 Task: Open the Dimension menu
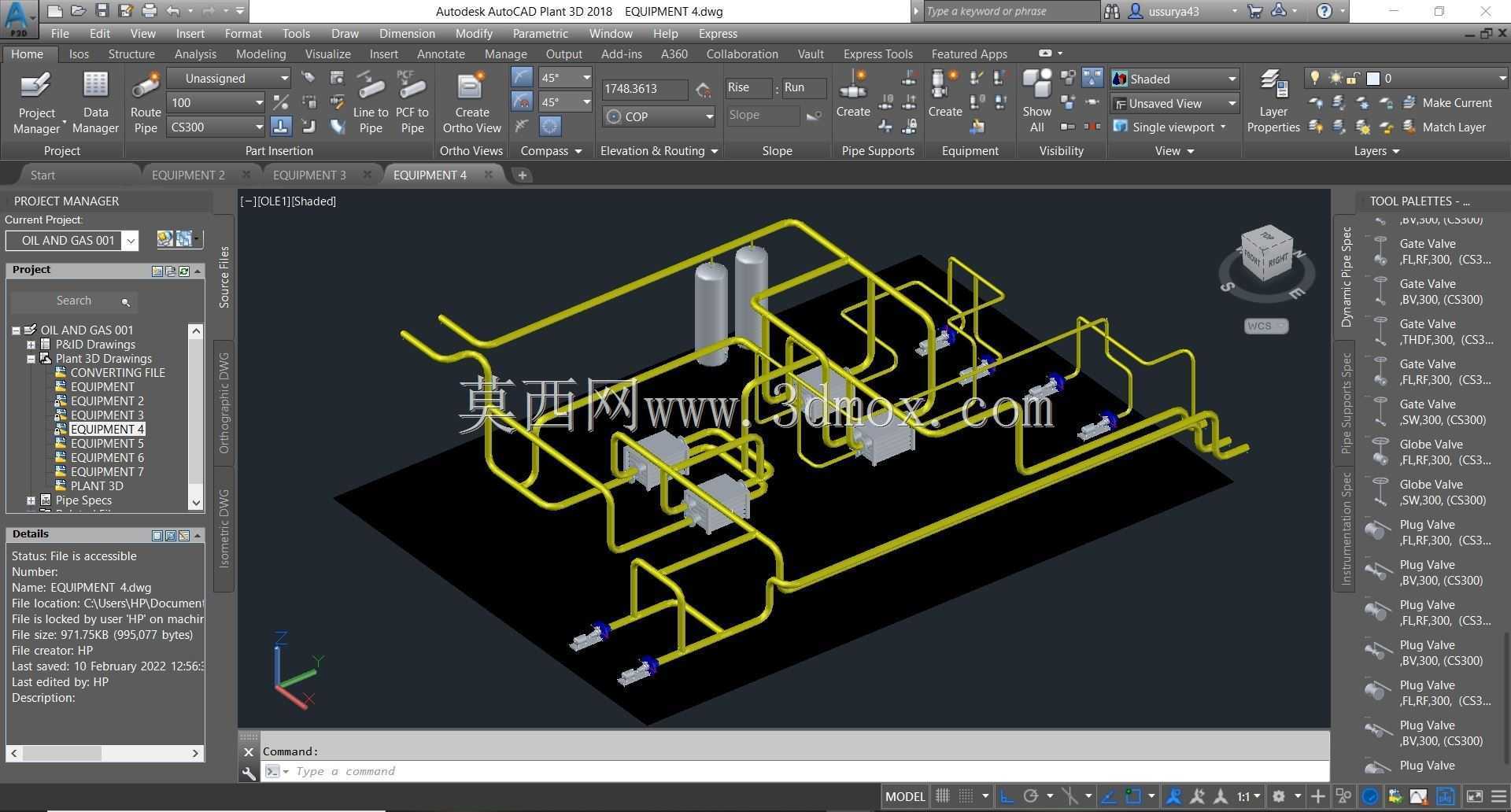407,34
